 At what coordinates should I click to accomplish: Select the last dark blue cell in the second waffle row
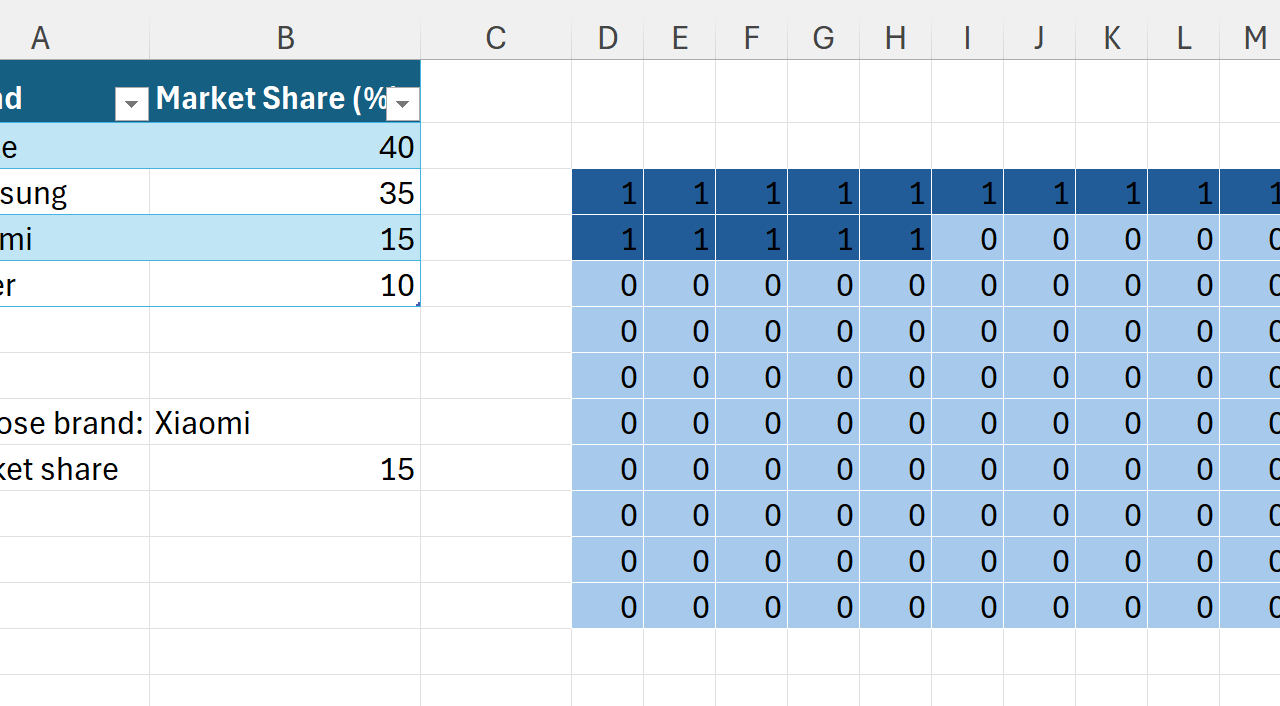(x=895, y=239)
